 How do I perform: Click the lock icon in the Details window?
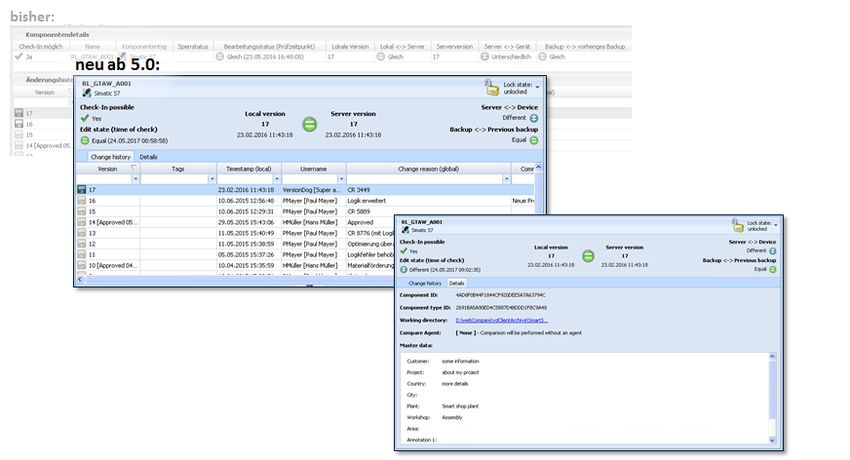(x=738, y=226)
